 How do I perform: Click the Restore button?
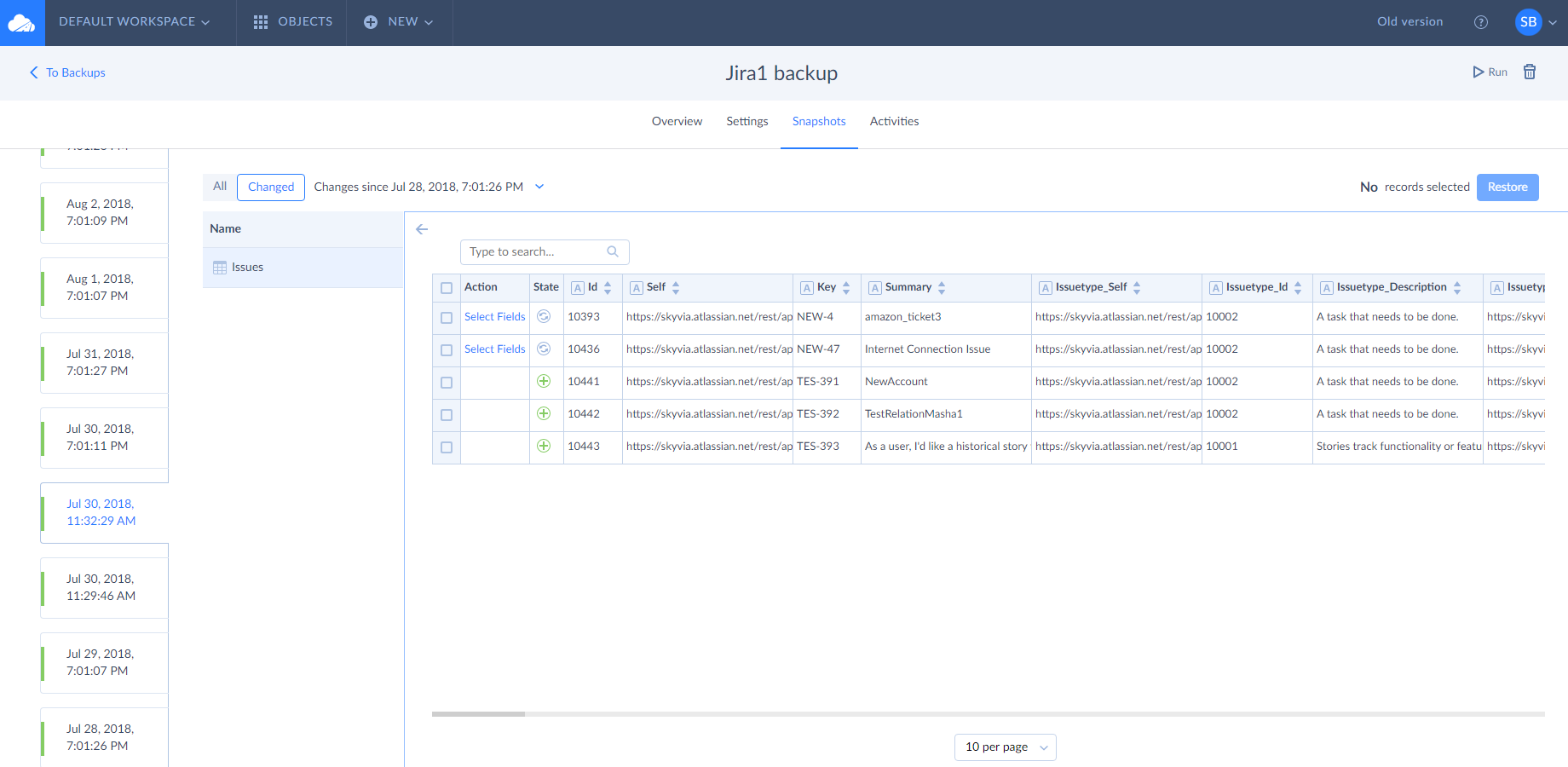tap(1507, 187)
